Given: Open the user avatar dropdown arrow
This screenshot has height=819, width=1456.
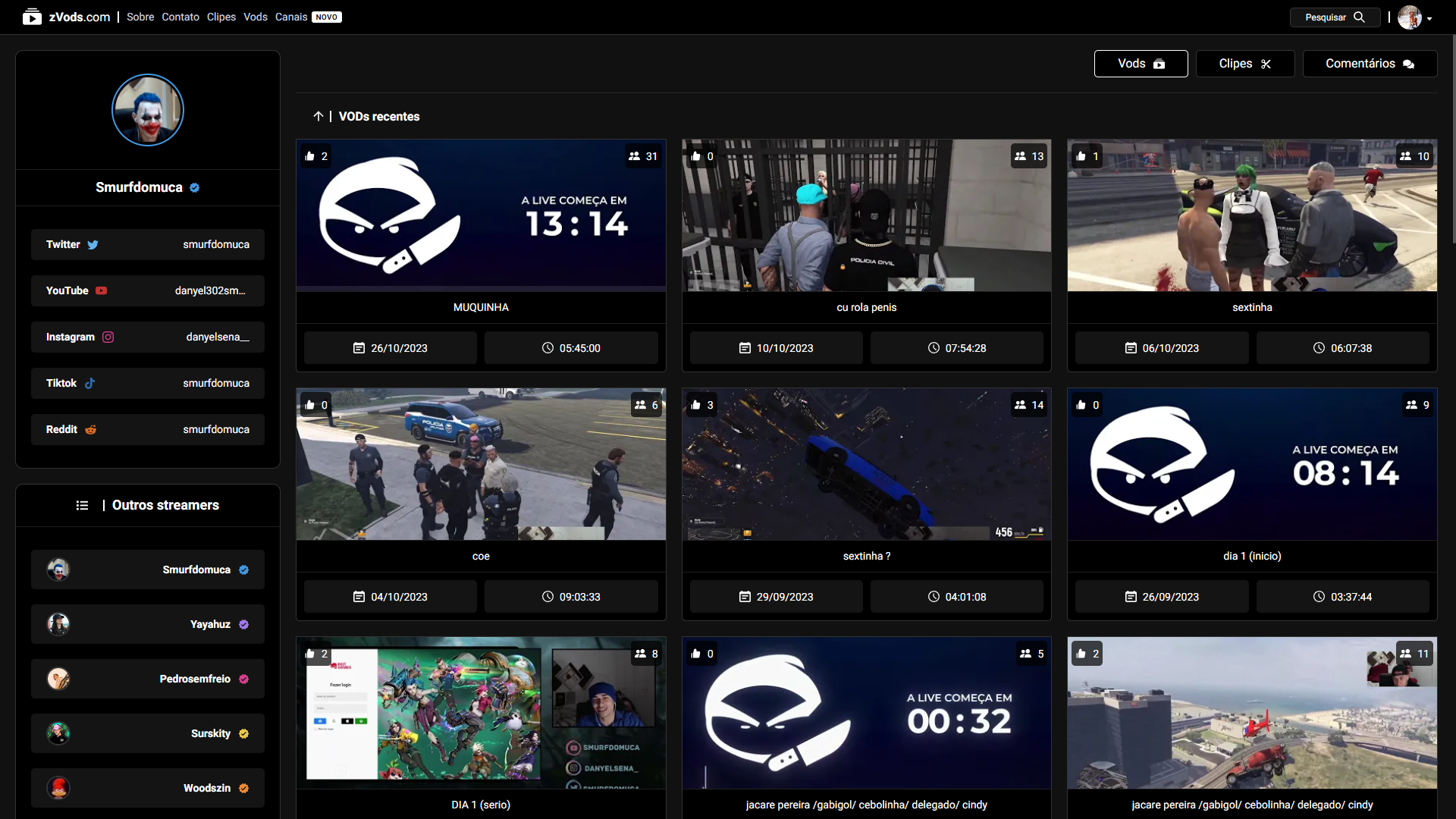Looking at the screenshot, I should click(1429, 19).
